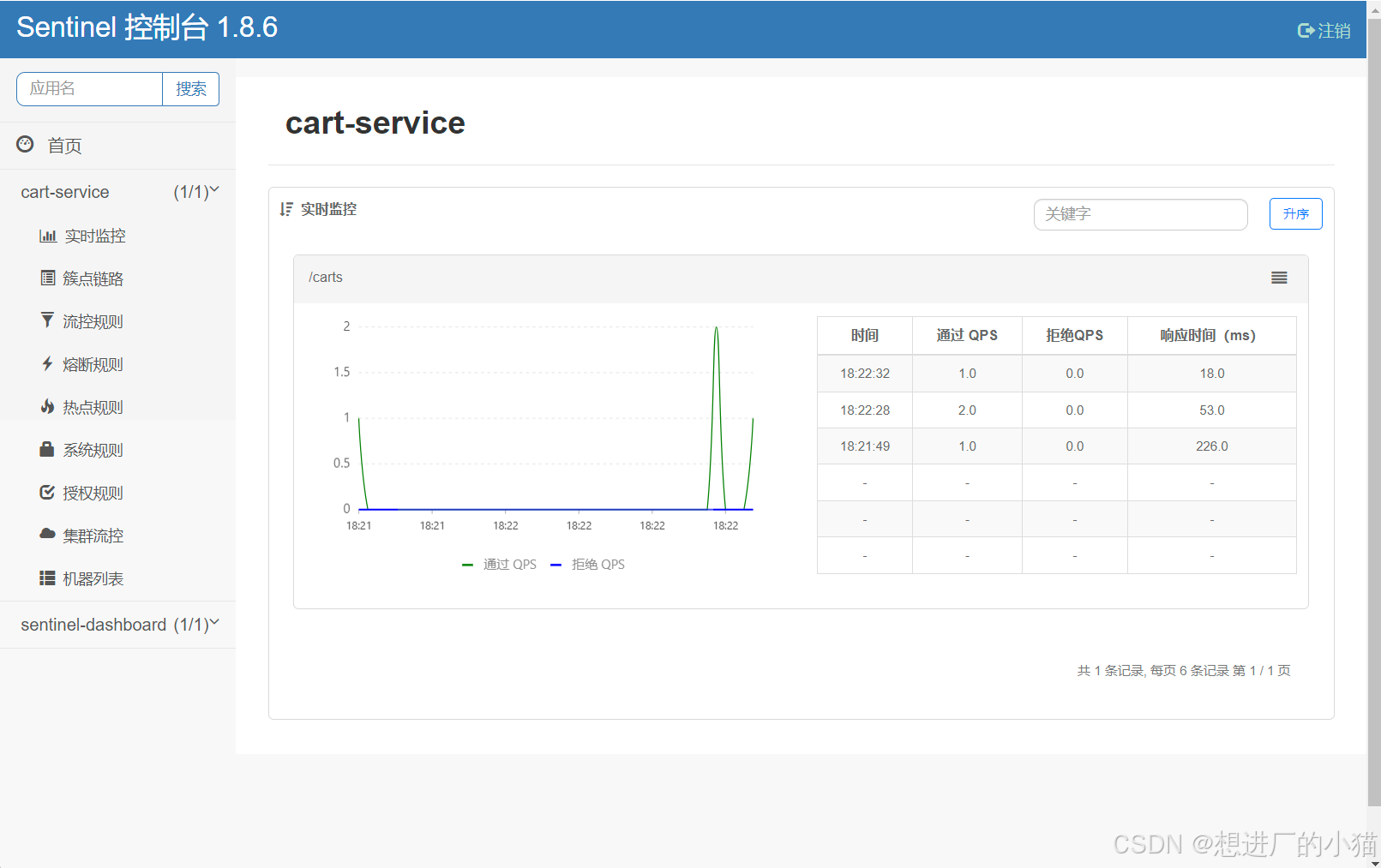Open the 系统规则 menu item
This screenshot has height=868, width=1381.
(93, 450)
